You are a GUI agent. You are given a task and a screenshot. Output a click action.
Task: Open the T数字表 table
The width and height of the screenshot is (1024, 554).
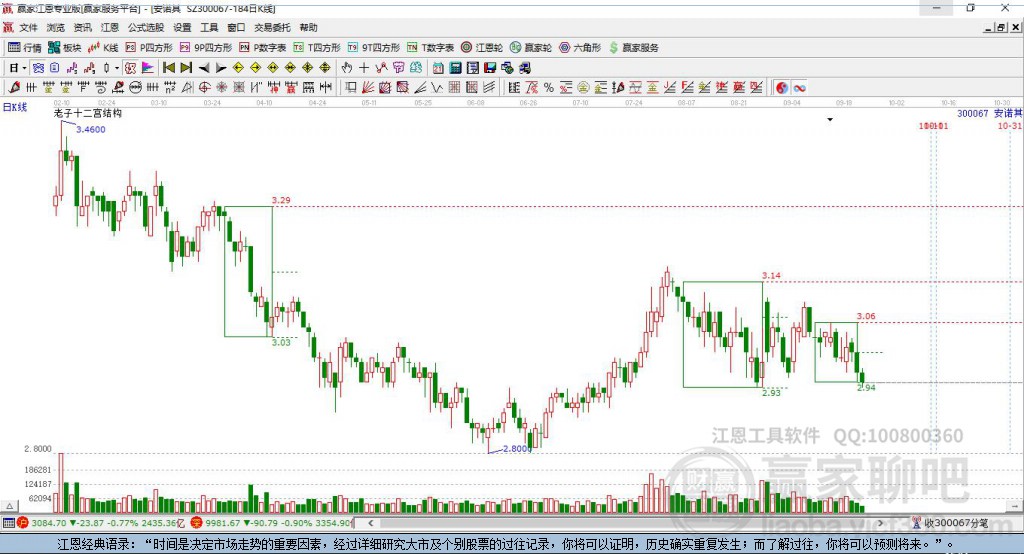pyautogui.click(x=430, y=48)
